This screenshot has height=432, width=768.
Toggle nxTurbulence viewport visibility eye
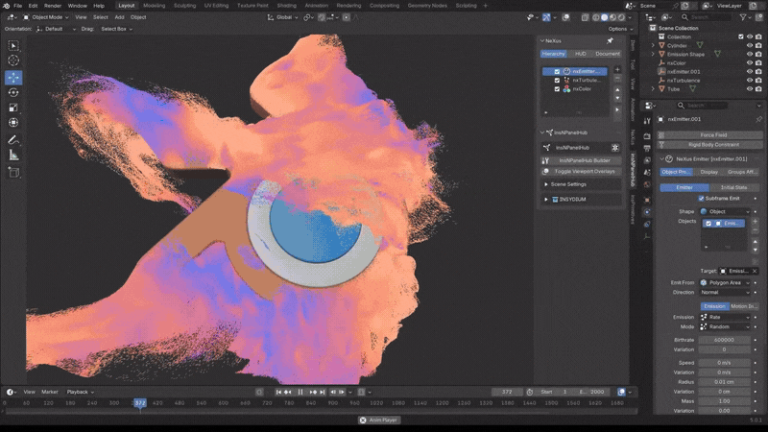pyautogui.click(x=749, y=80)
